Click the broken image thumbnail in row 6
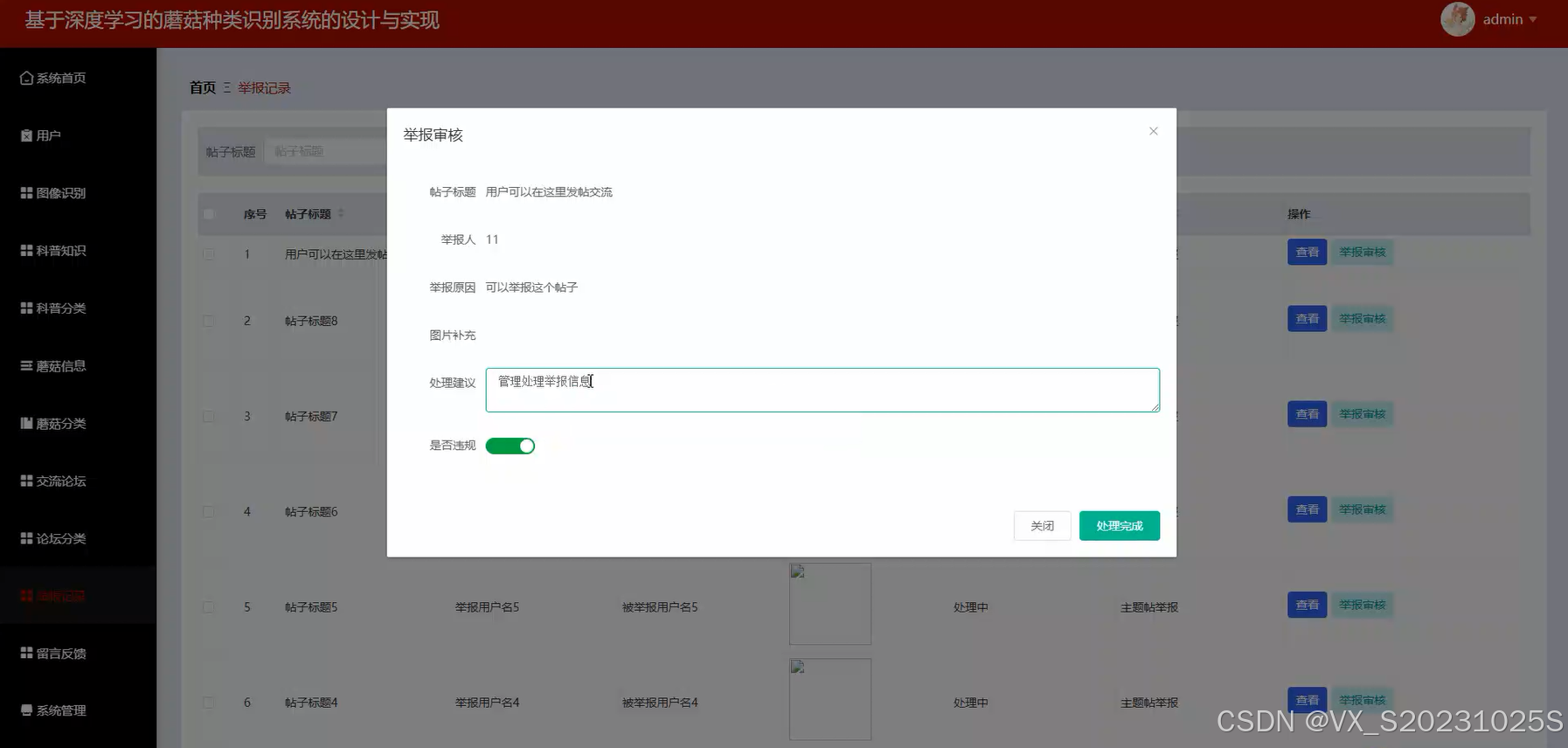 830,699
